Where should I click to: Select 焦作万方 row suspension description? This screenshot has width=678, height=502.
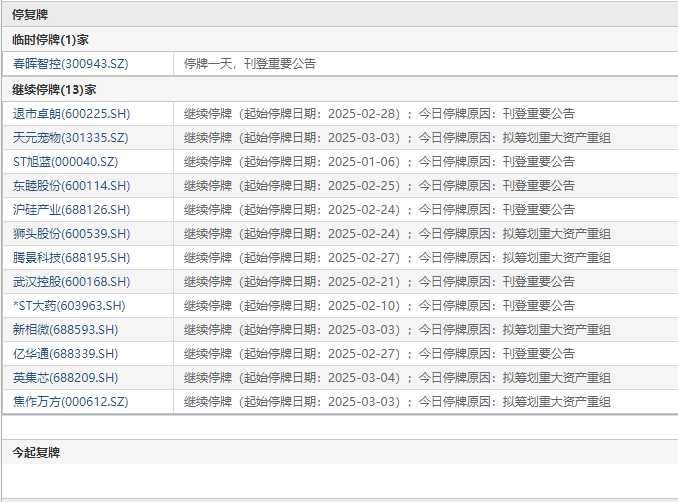397,402
